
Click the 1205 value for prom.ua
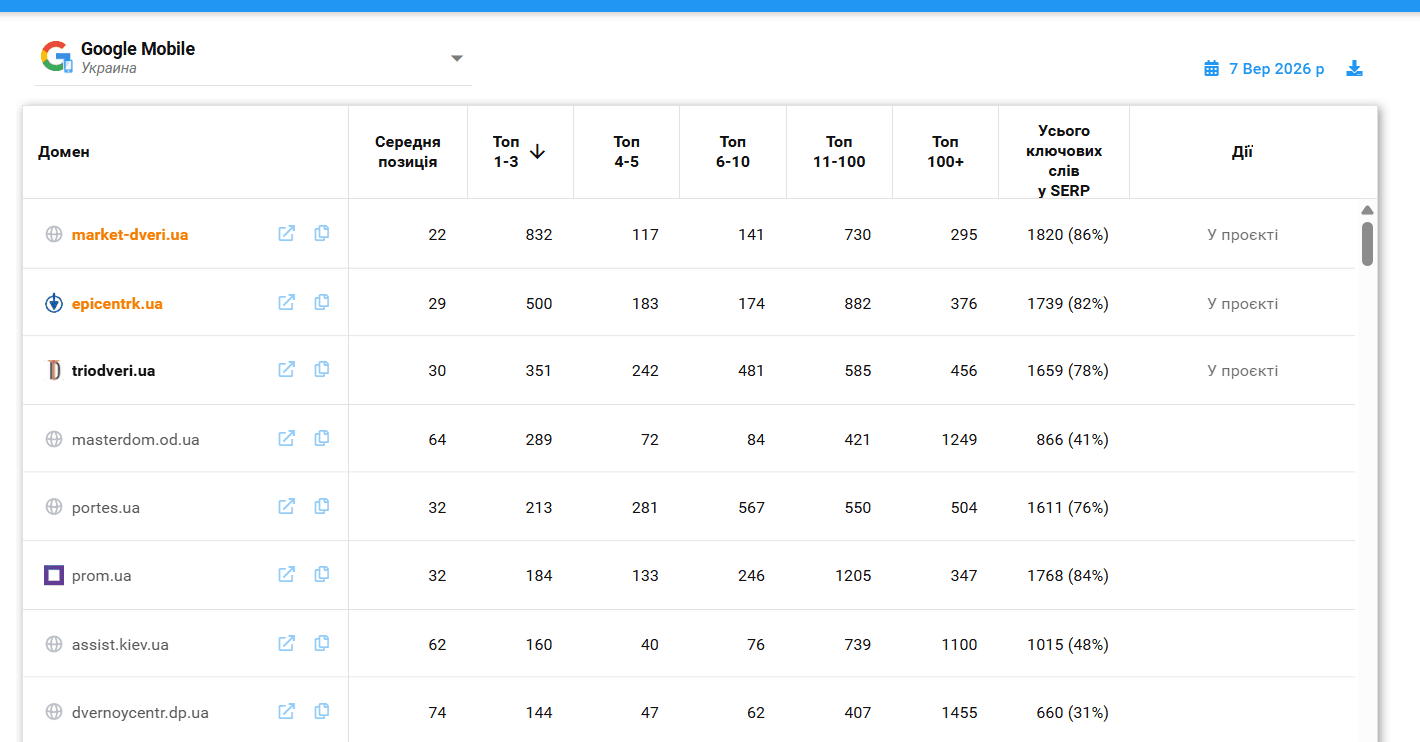852,576
